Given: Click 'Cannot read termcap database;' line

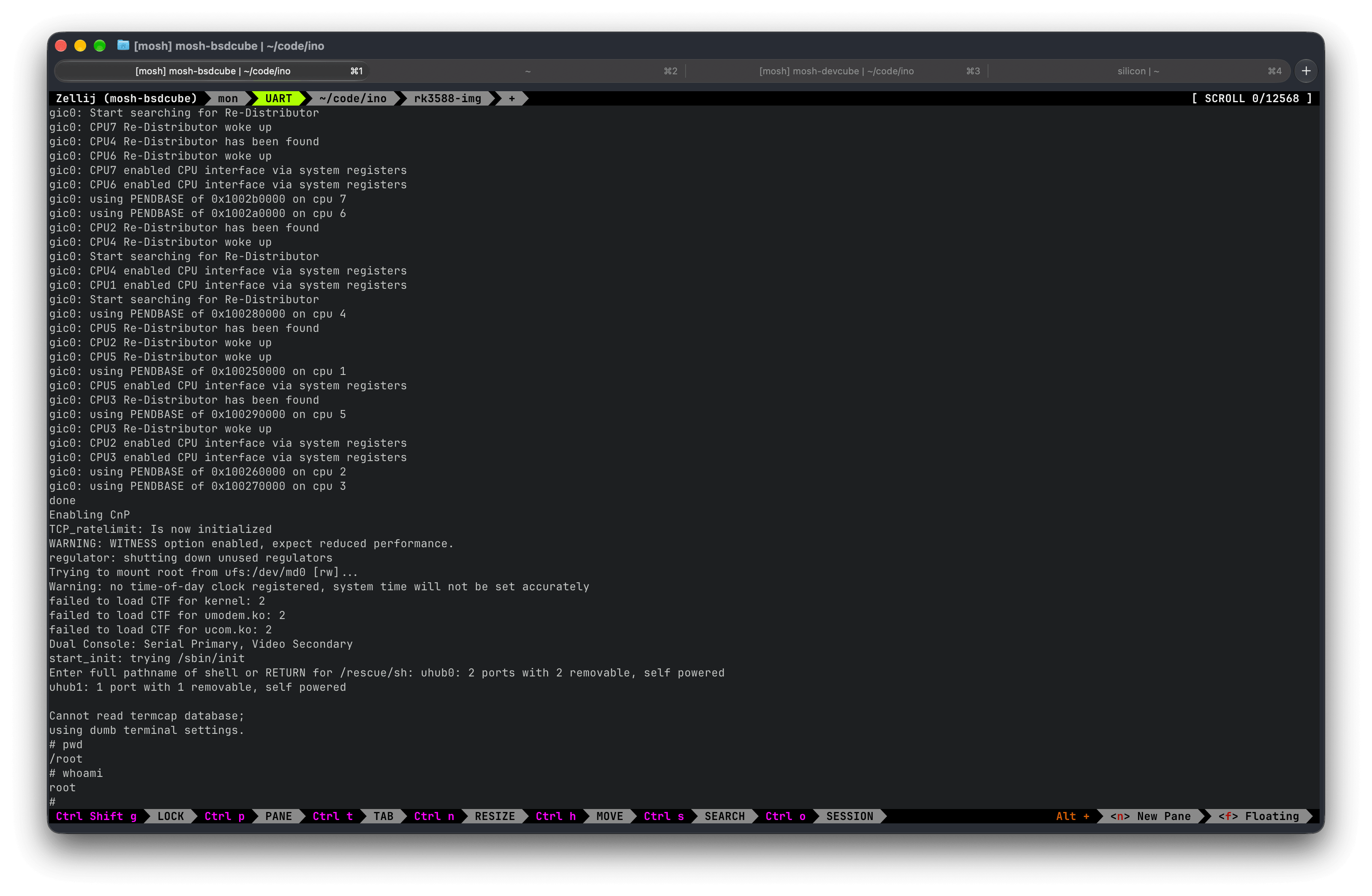Looking at the screenshot, I should point(147,716).
